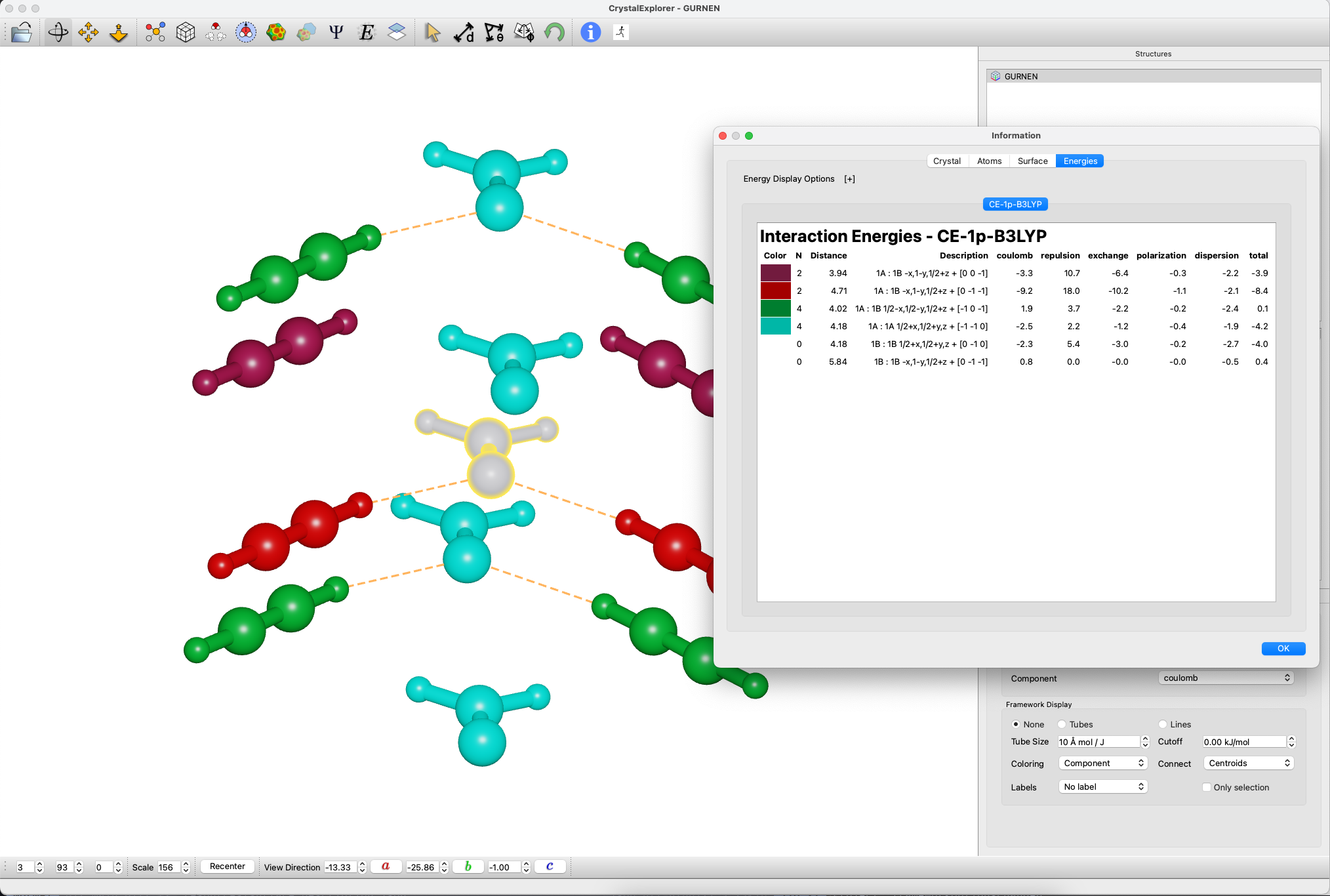The width and height of the screenshot is (1330, 896).
Task: Open the Connect Centroids dropdown
Action: click(x=1249, y=763)
